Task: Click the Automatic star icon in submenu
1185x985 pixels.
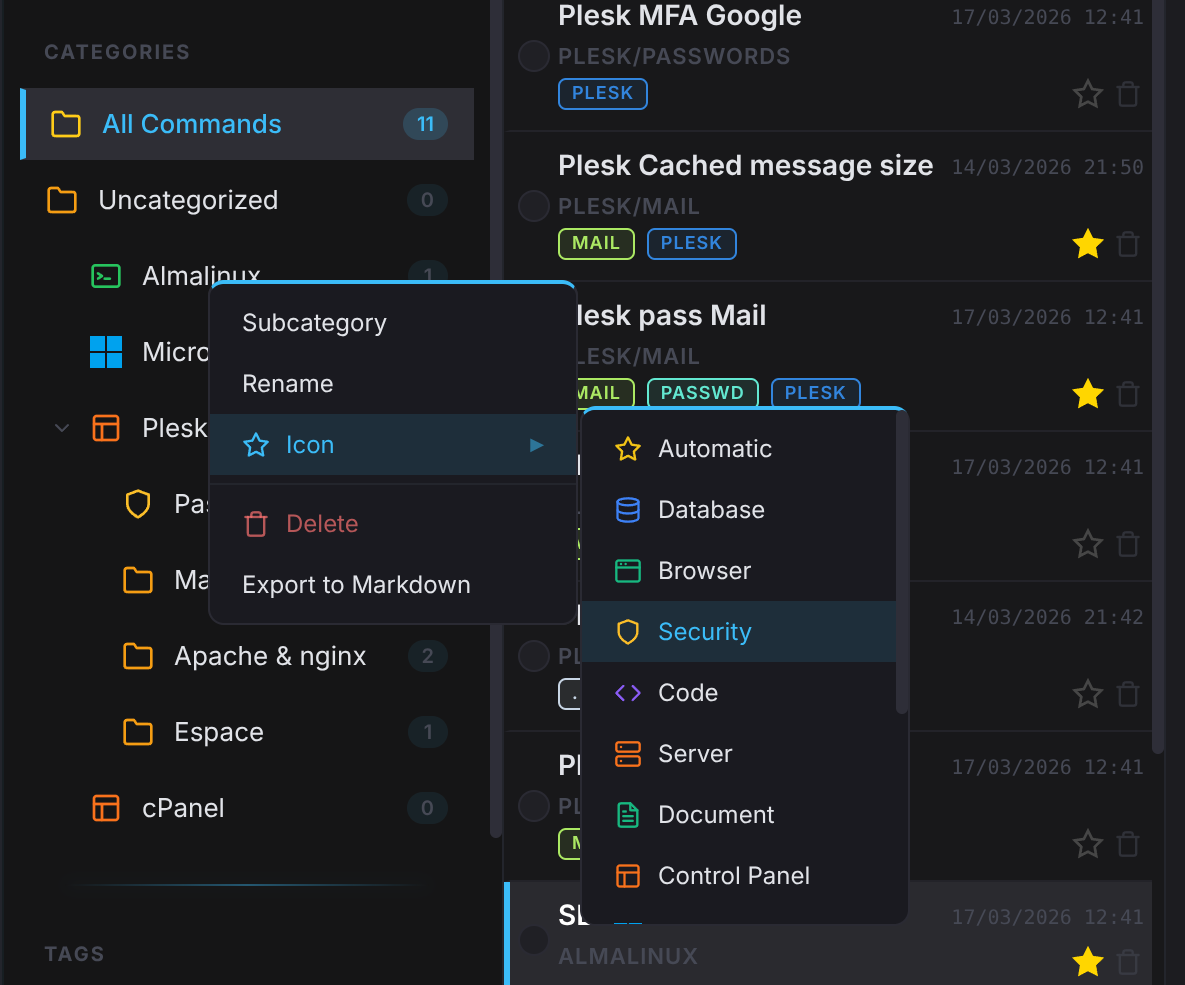Action: coord(628,449)
